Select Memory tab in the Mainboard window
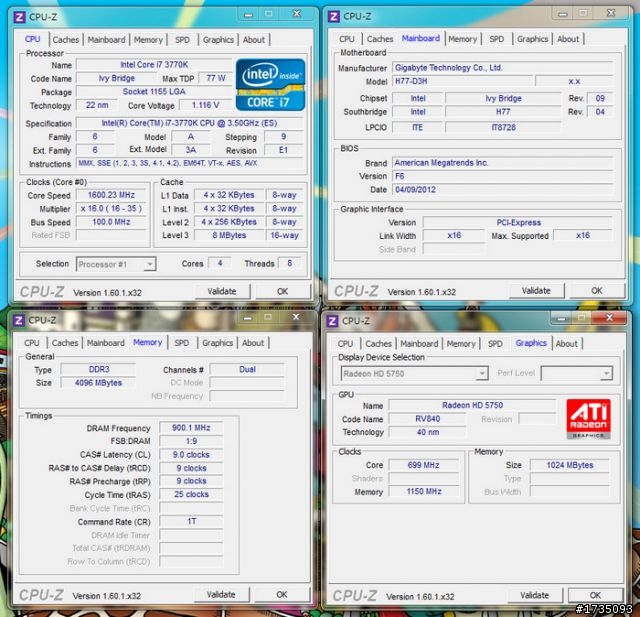Screen dimensions: 640x617 [x=463, y=39]
